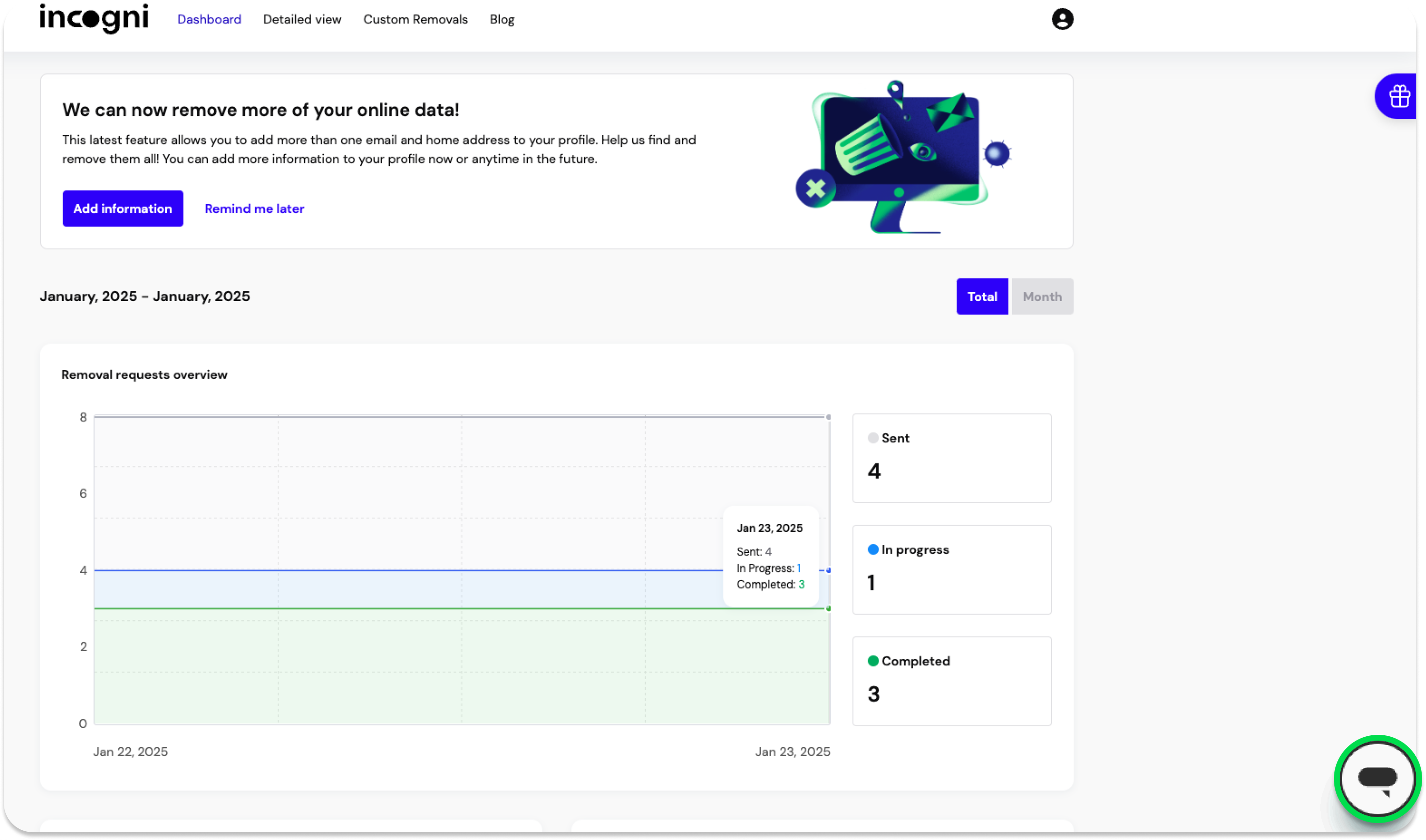This screenshot has width=1426, height=840.
Task: Select the In progress stats card
Action: click(x=951, y=570)
